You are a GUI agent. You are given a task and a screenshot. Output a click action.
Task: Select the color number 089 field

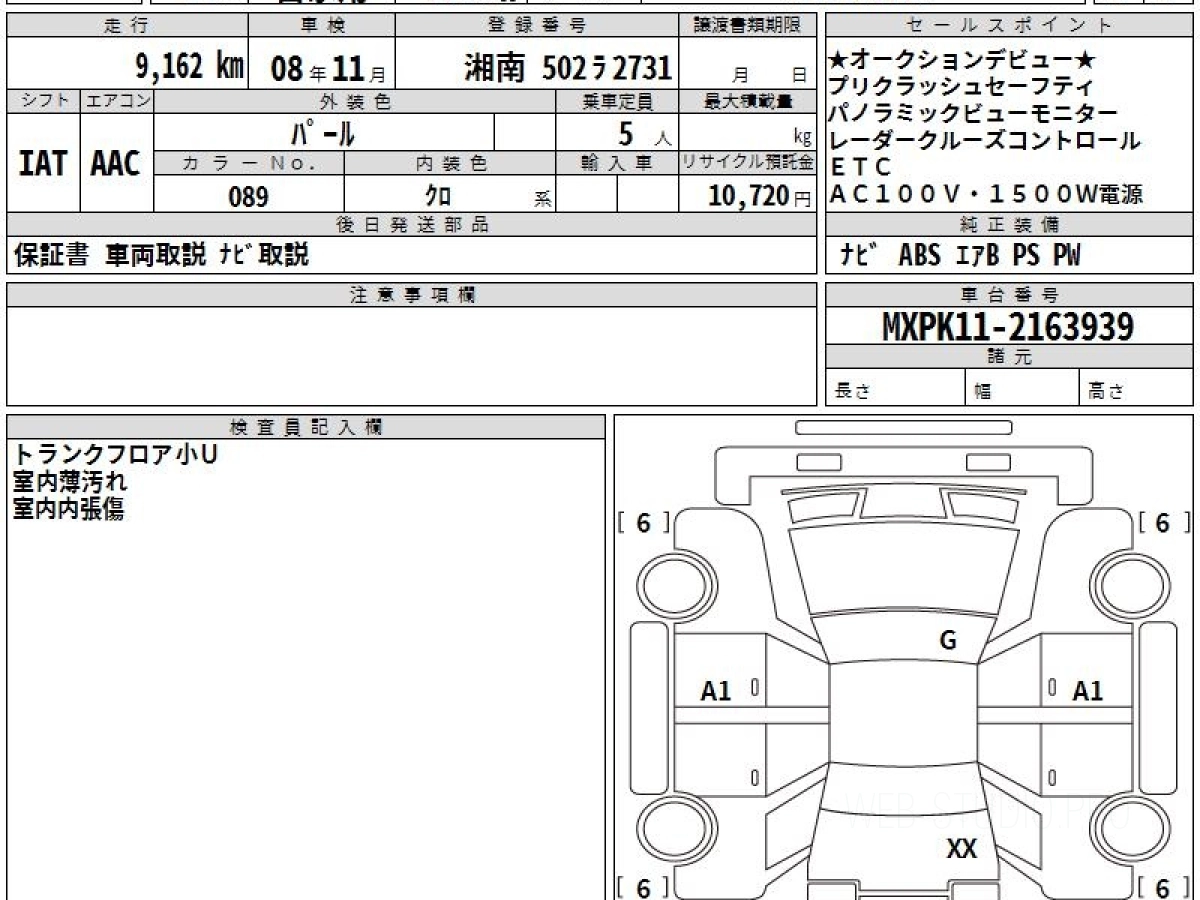click(x=248, y=197)
